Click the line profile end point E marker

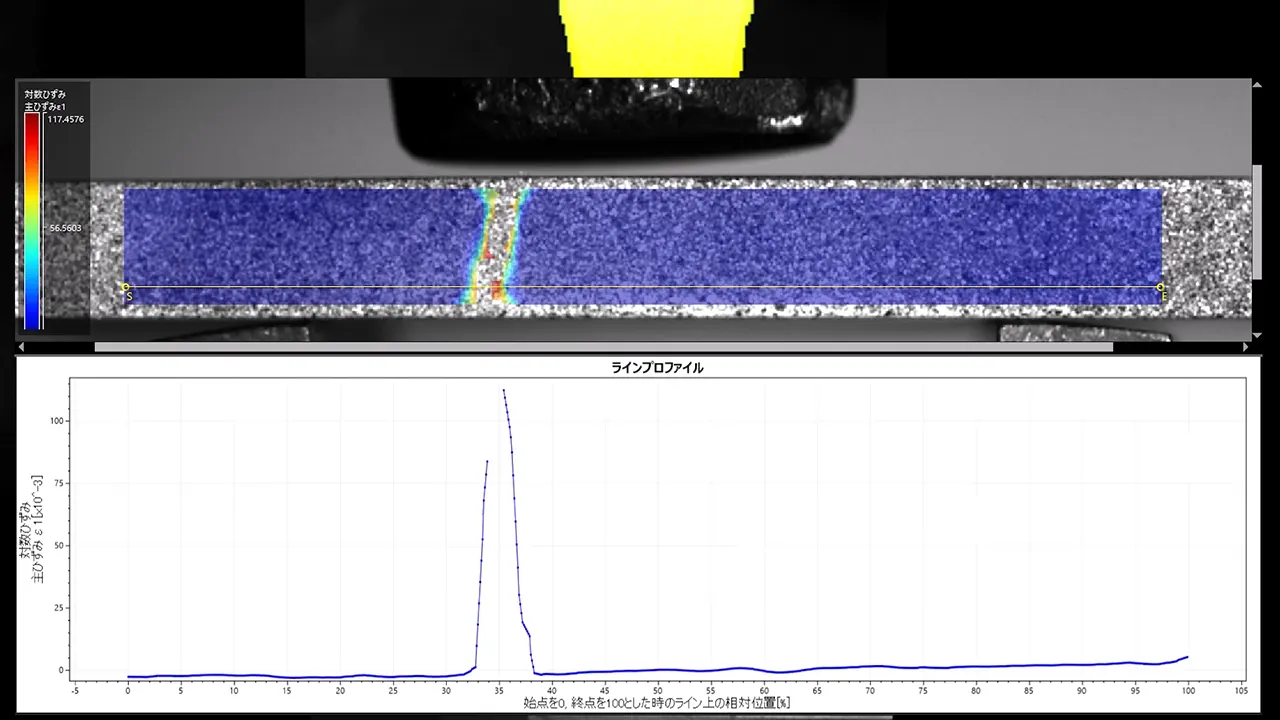[x=1160, y=288]
